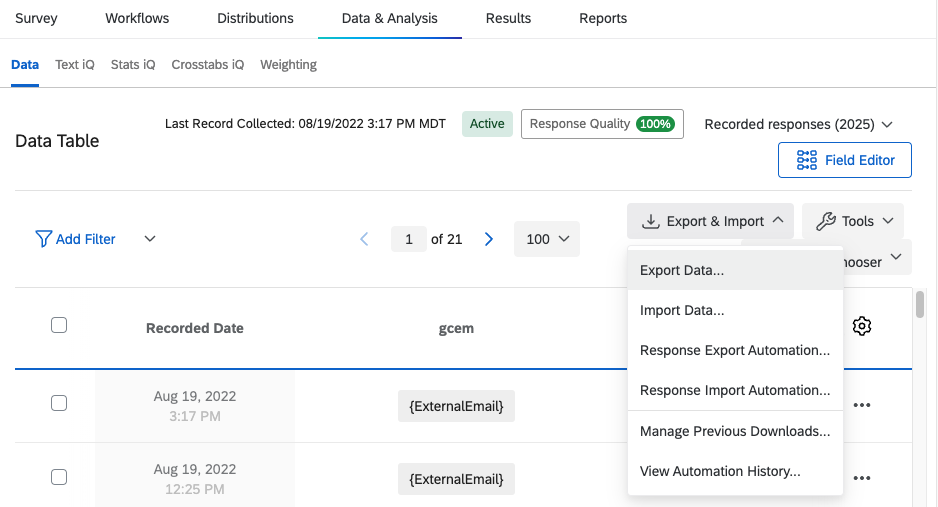Screen dimensions: 938x507
Task: Choose Export Data... from menu
Action: pos(735,270)
